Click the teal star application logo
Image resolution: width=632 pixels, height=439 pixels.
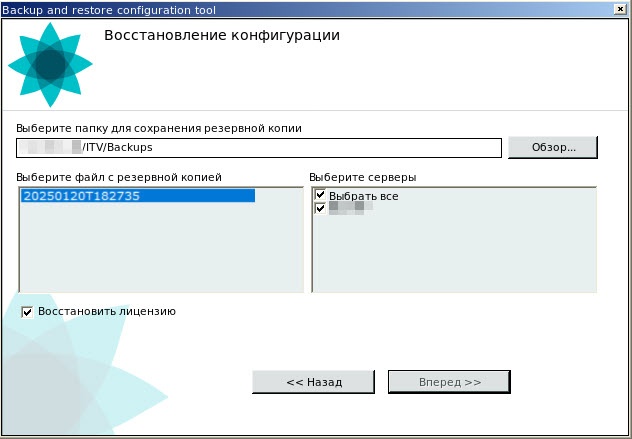[x=50, y=64]
